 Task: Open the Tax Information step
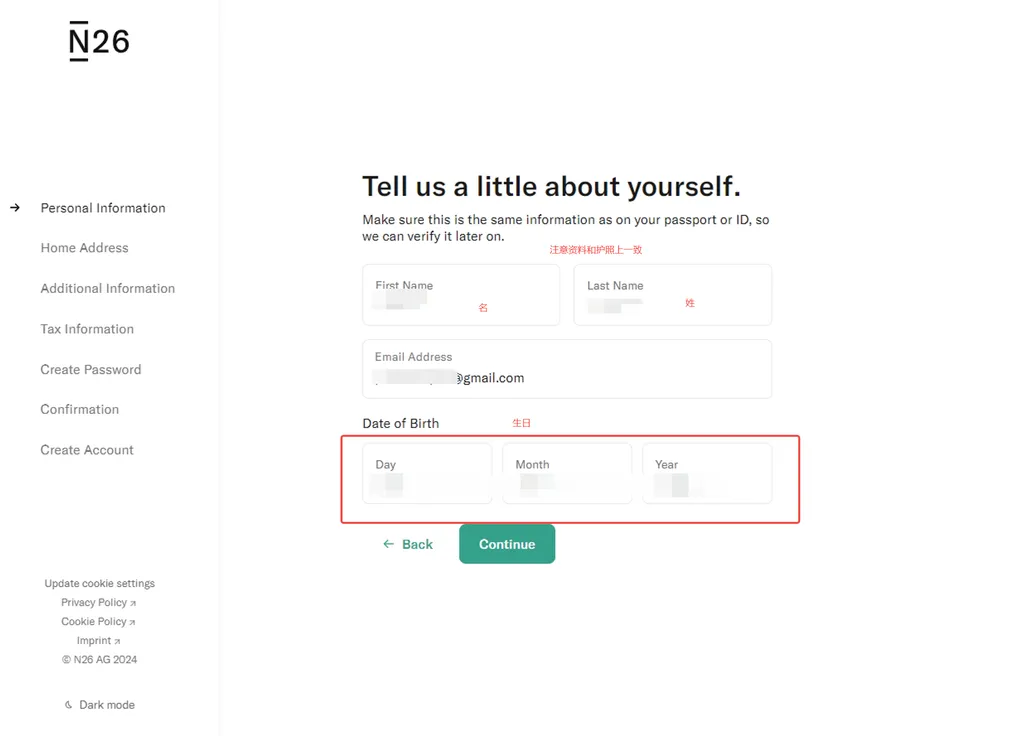click(87, 328)
